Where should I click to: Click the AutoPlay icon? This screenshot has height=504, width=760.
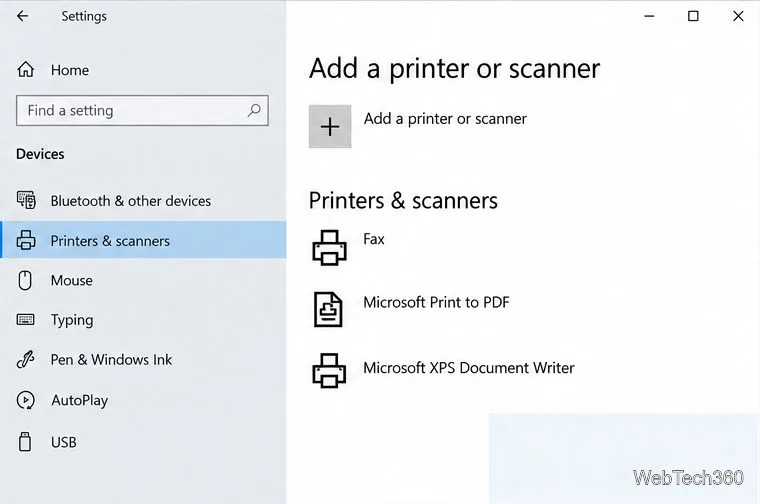(25, 400)
